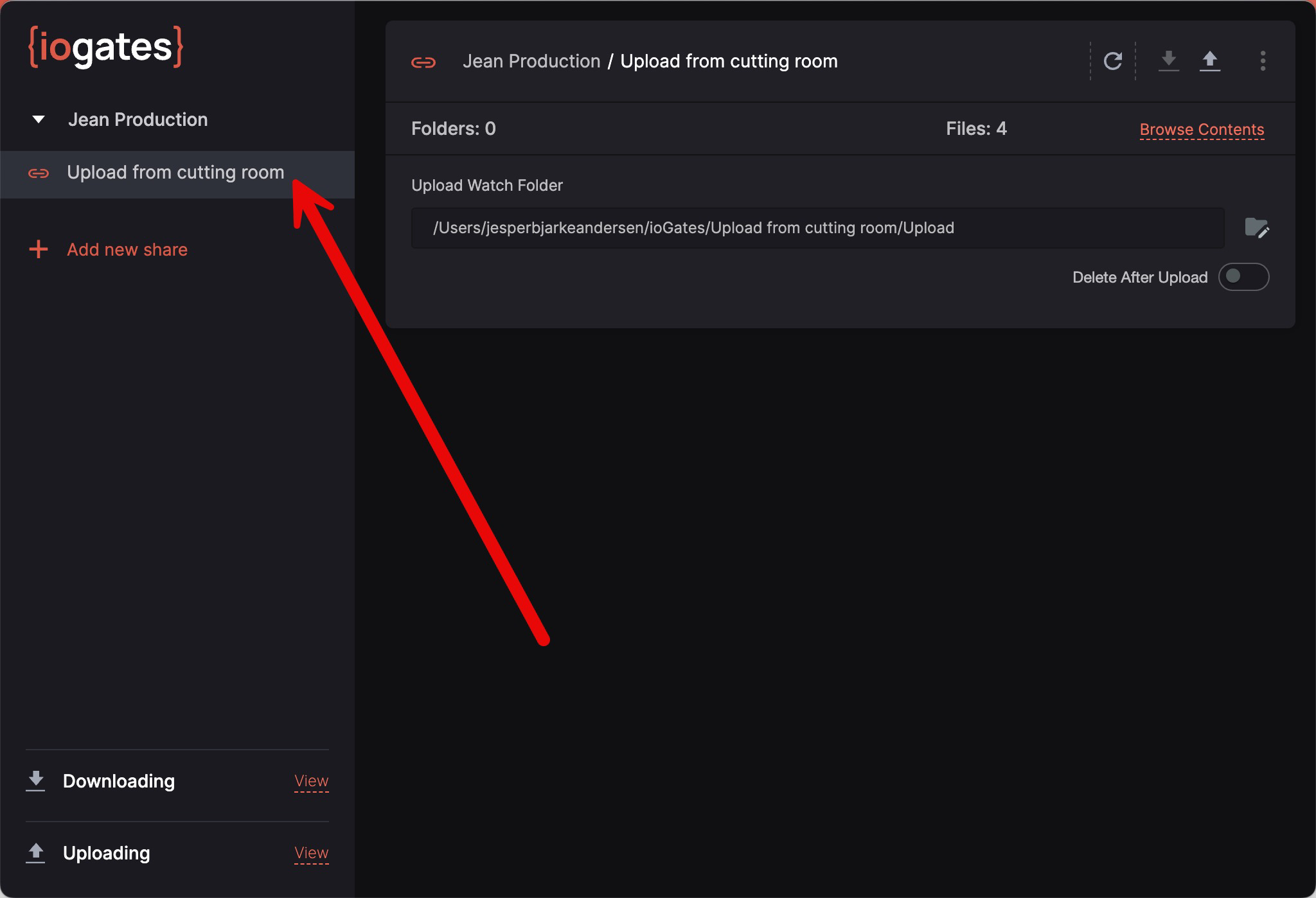Click Jean Production in the breadcrumb

point(531,62)
